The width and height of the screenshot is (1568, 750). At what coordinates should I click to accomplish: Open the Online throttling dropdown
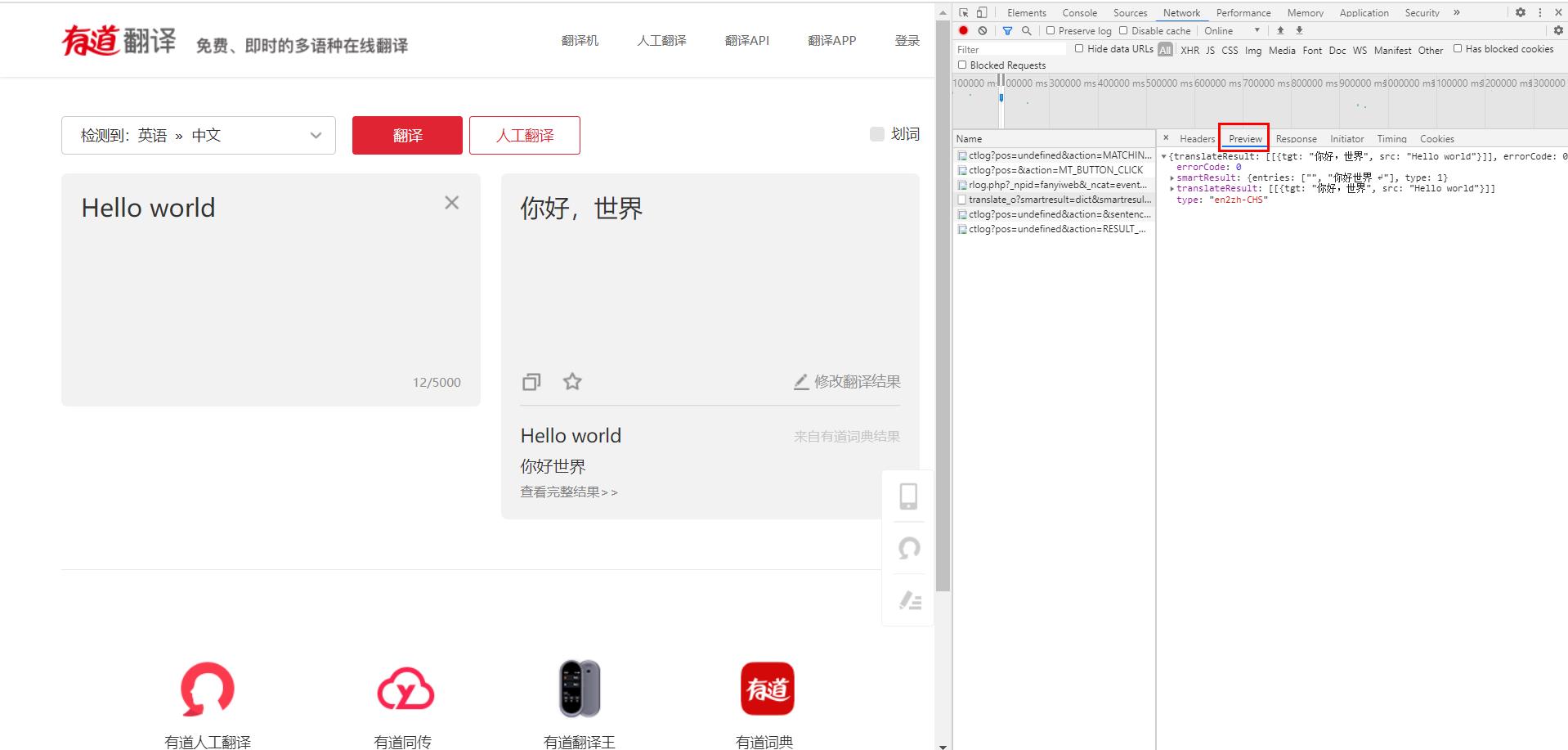coord(1232,30)
